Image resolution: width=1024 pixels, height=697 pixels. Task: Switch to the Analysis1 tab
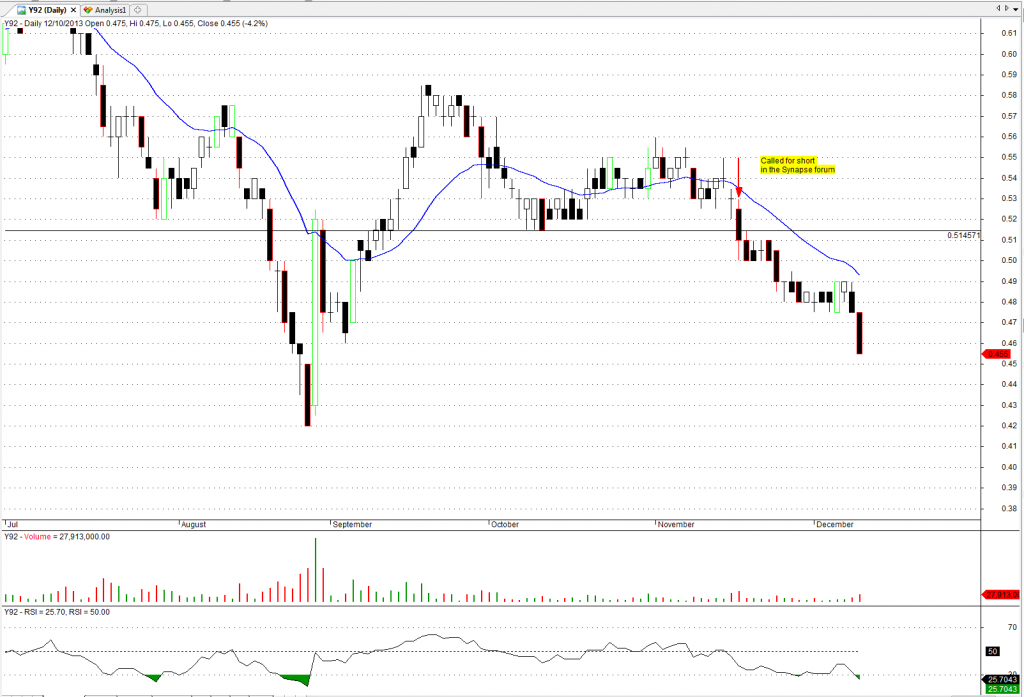point(109,9)
